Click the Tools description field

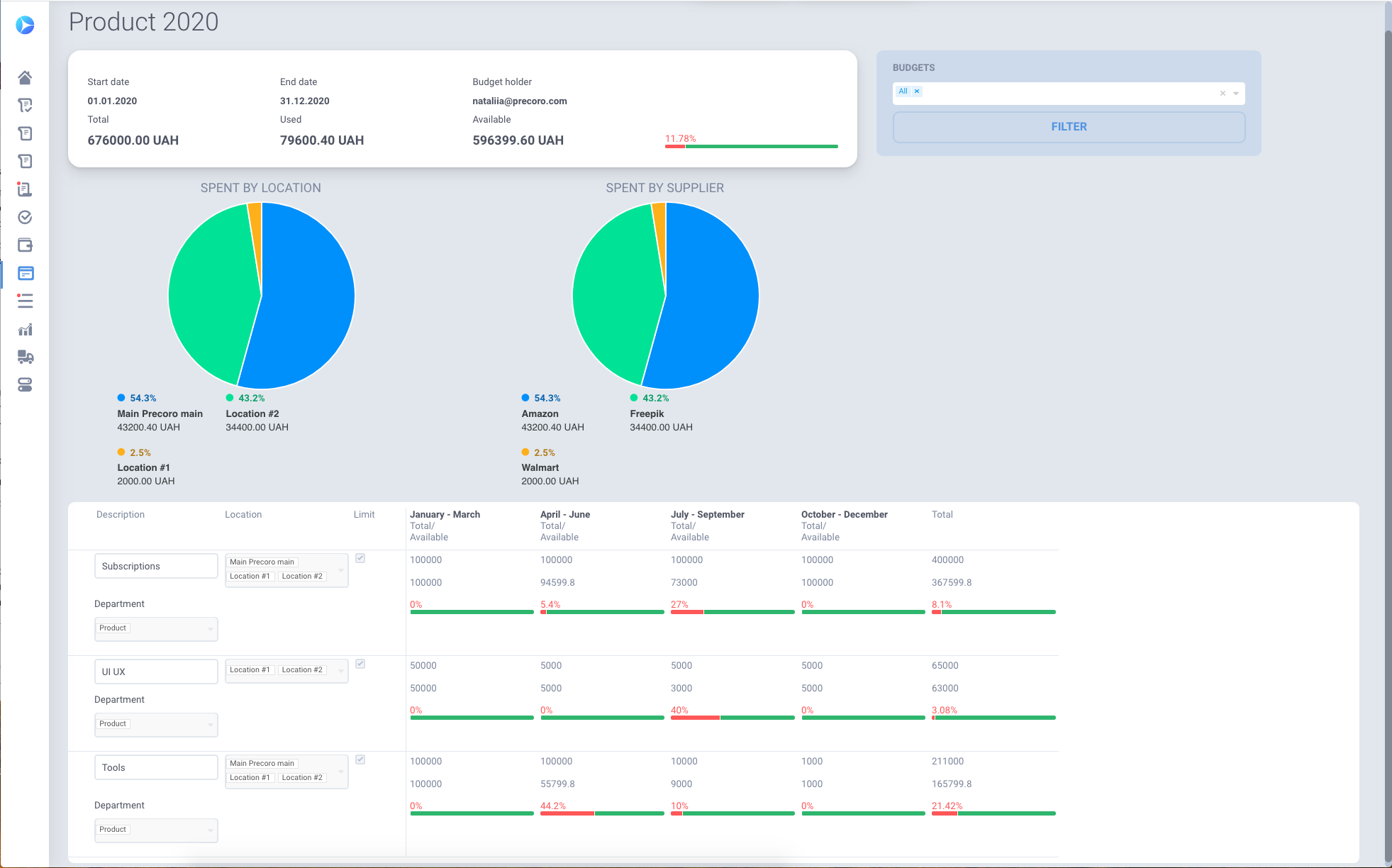[x=156, y=767]
